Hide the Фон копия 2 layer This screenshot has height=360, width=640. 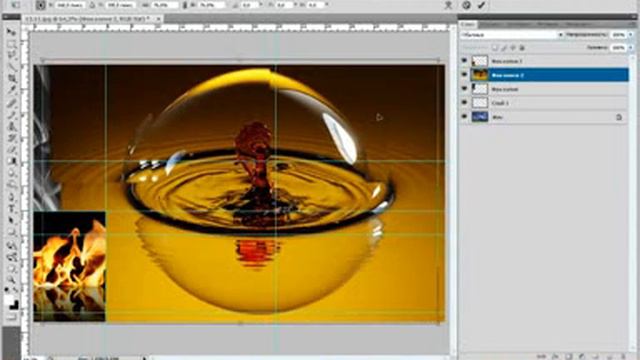click(464, 75)
